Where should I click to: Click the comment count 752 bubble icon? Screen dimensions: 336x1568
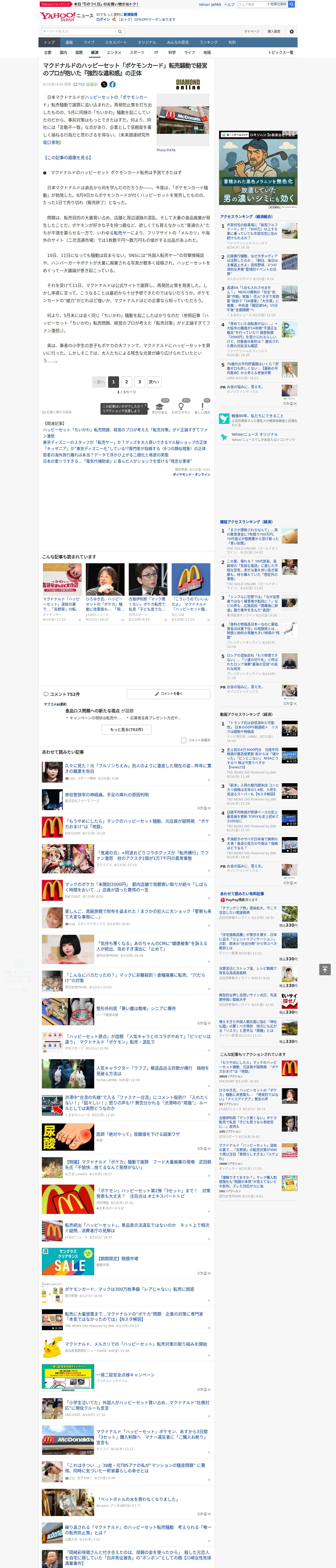coord(79,85)
